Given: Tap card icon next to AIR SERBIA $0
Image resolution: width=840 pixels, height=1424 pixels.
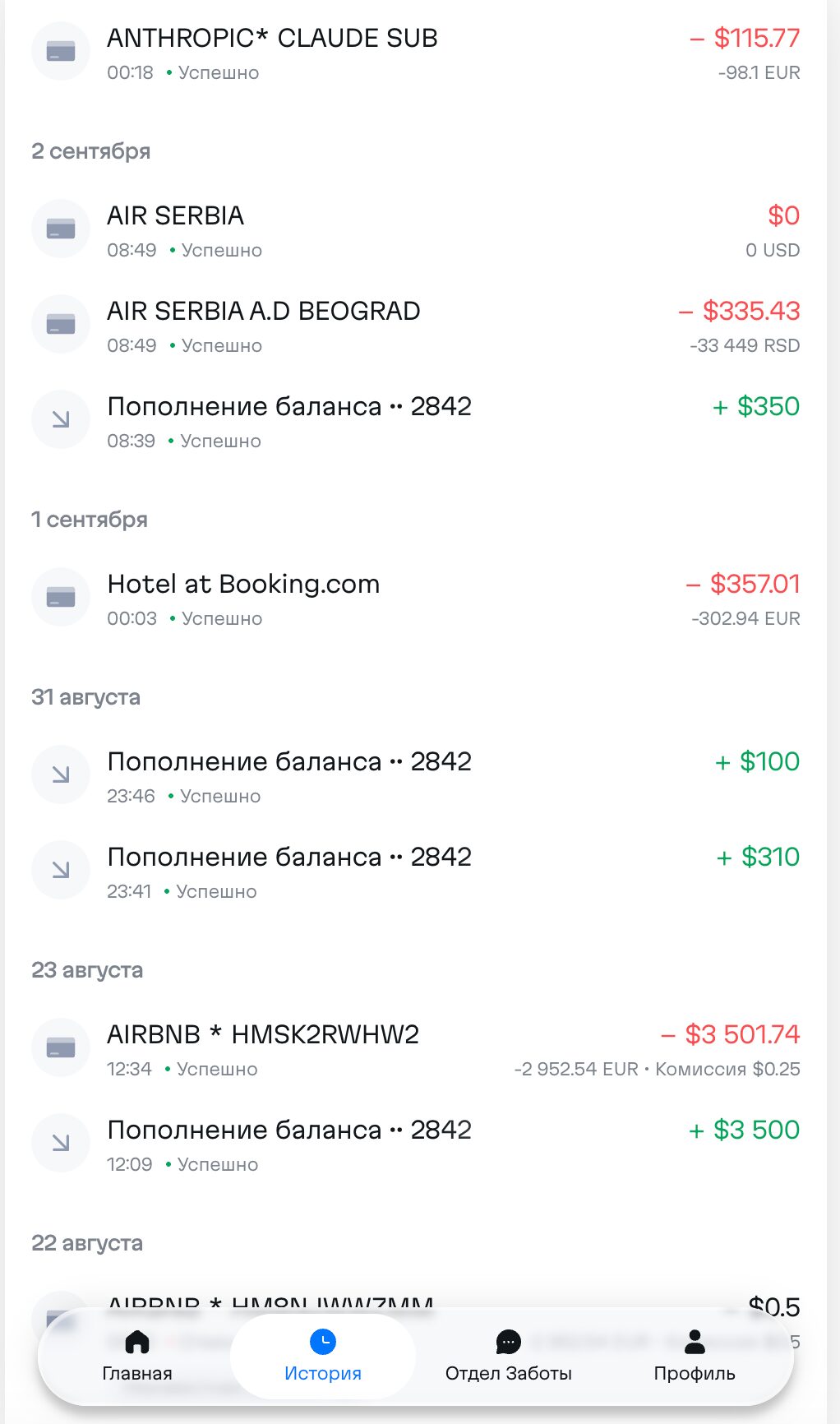Looking at the screenshot, I should (x=61, y=229).
